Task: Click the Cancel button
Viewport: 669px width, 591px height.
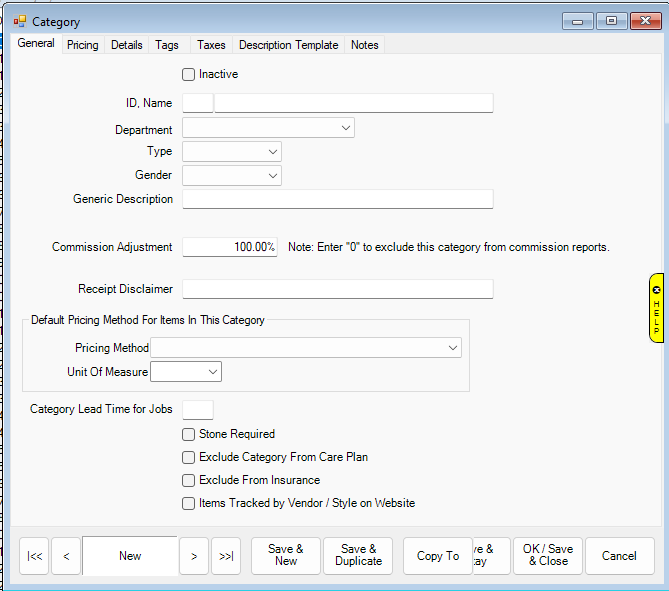Action: tap(619, 556)
